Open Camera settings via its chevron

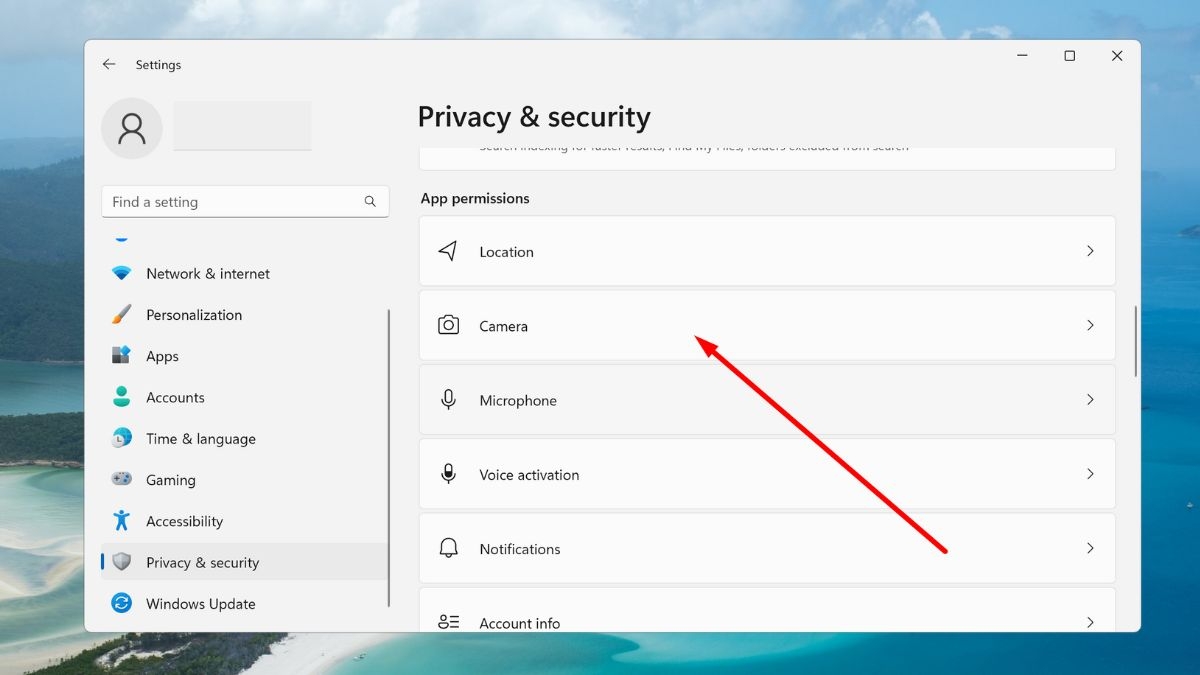pyautogui.click(x=1090, y=325)
